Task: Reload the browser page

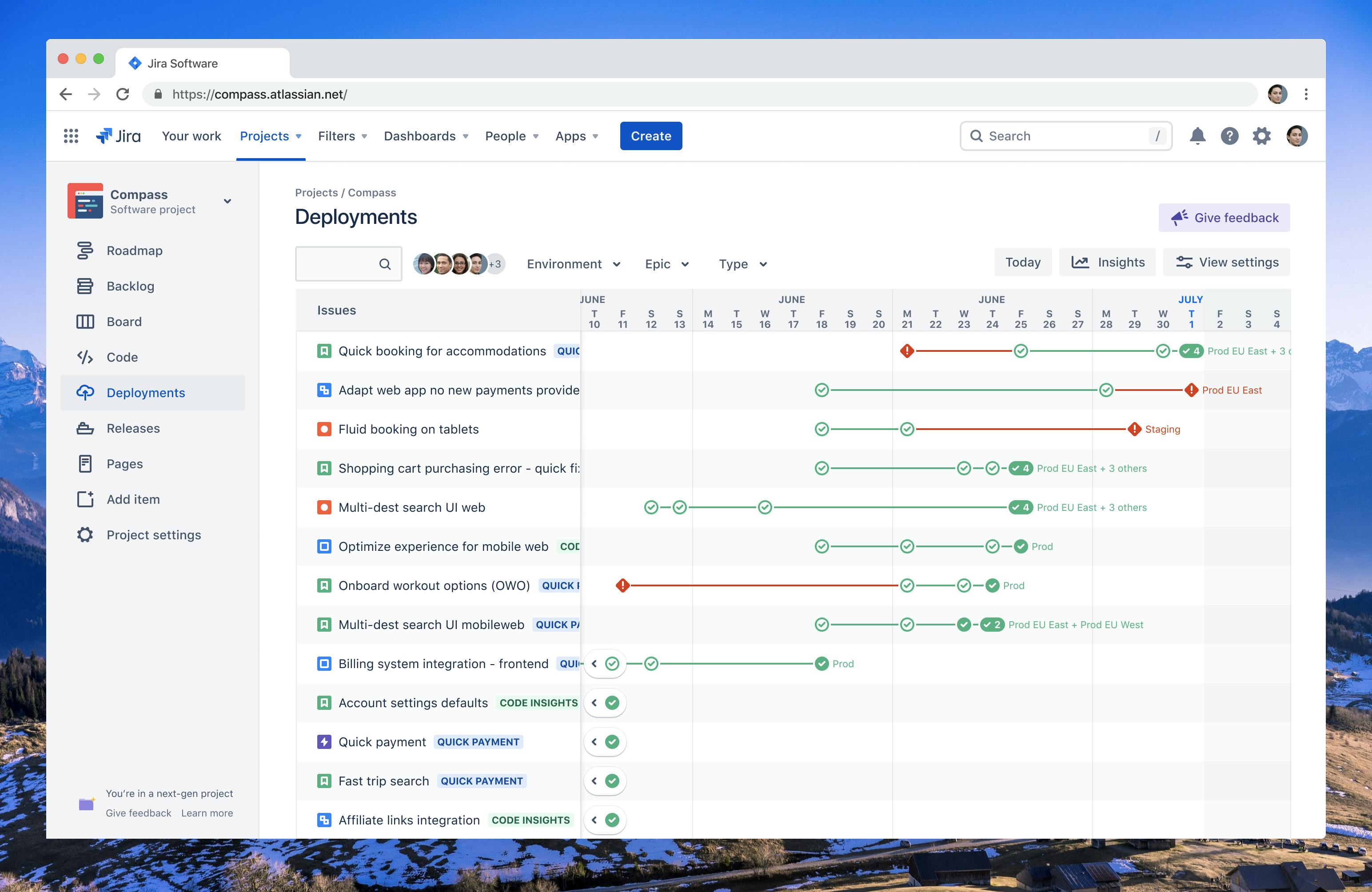Action: pos(122,94)
